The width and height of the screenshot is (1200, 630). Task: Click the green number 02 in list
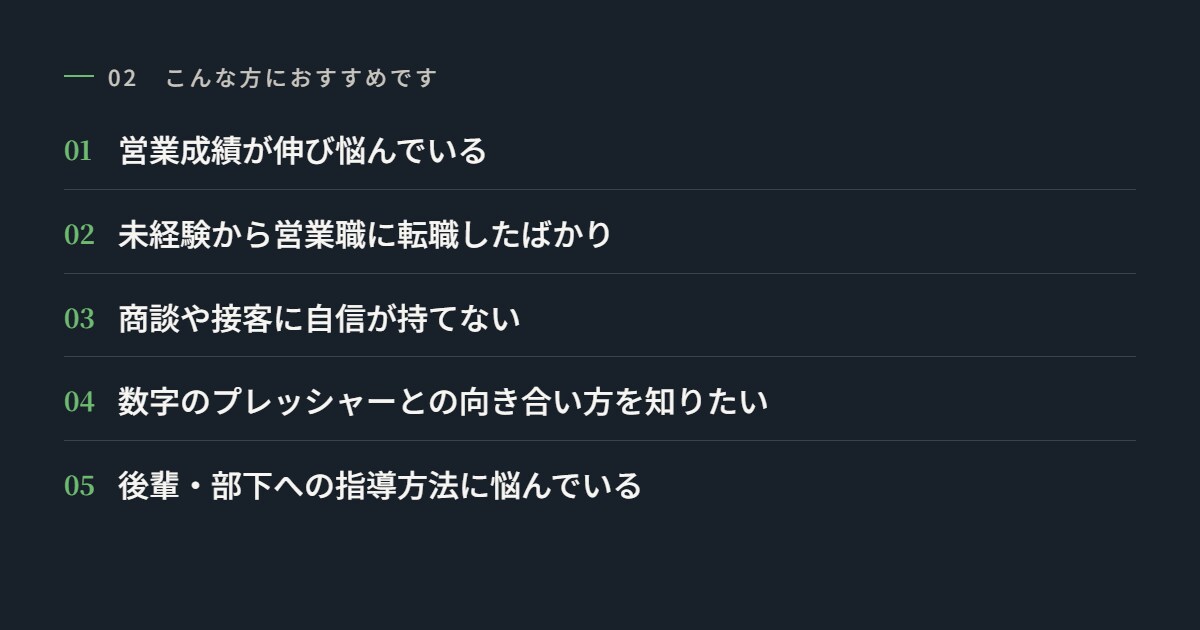pos(79,235)
